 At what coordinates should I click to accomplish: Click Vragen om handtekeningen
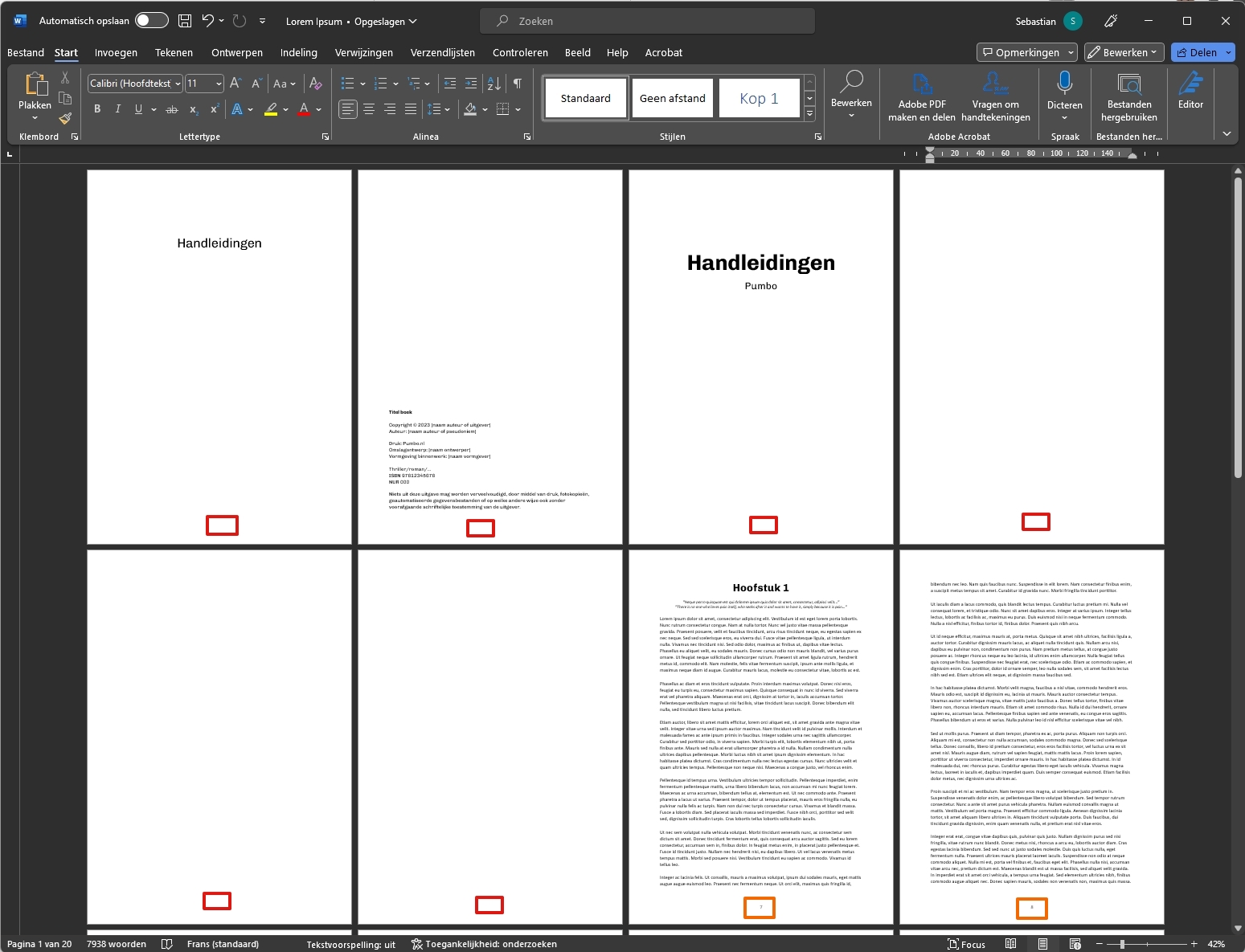pyautogui.click(x=996, y=96)
